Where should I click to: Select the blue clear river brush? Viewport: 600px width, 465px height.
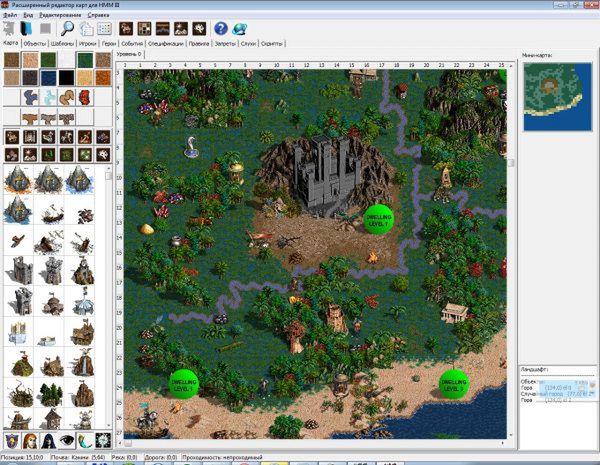click(x=30, y=98)
